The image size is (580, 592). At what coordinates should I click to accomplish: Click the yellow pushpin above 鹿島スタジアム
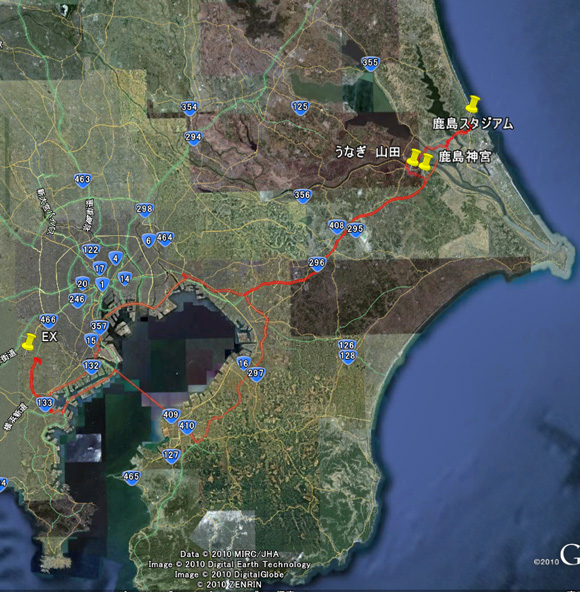point(472,104)
